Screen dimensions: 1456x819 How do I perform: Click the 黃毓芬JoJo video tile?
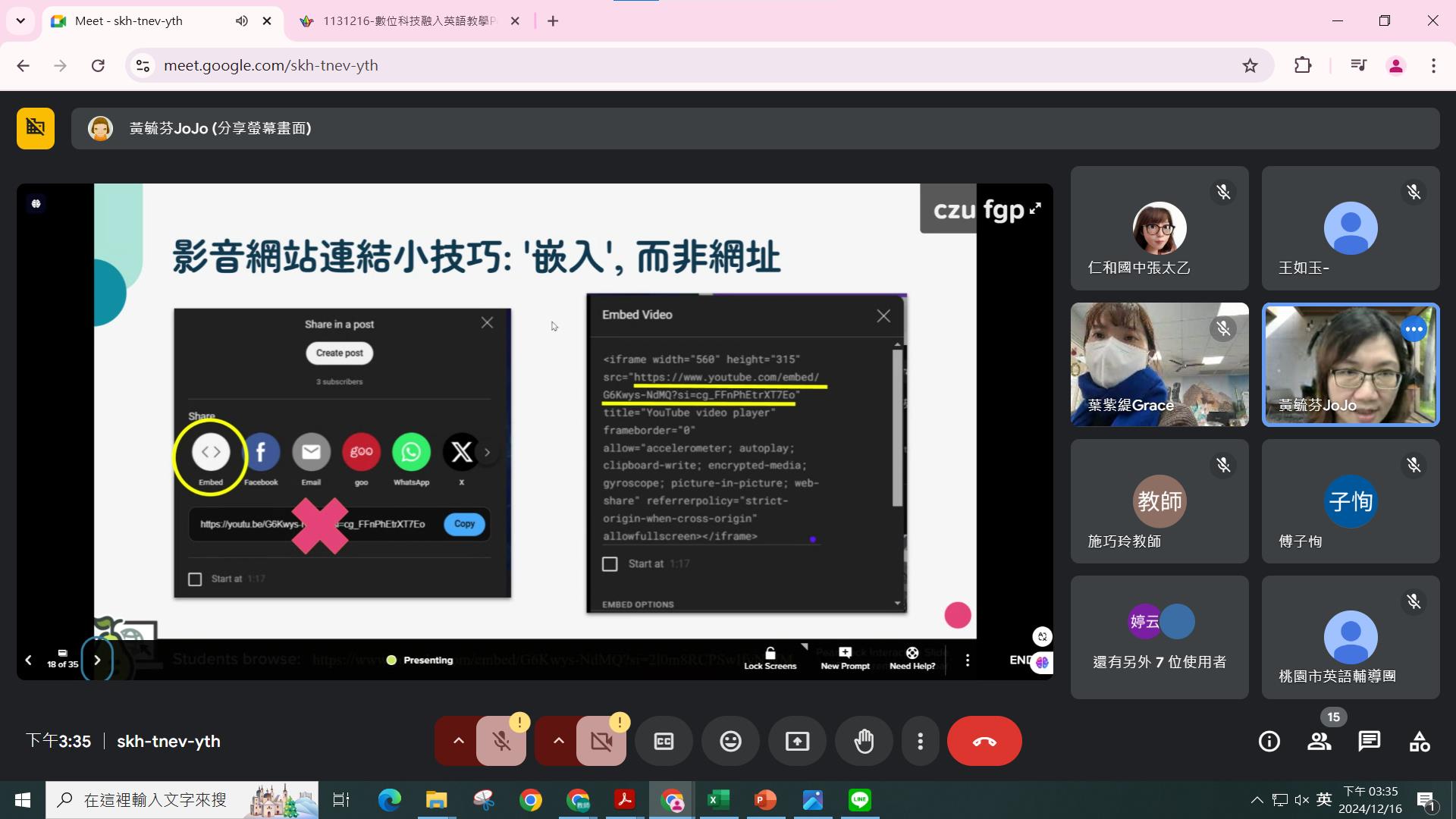coord(1350,364)
